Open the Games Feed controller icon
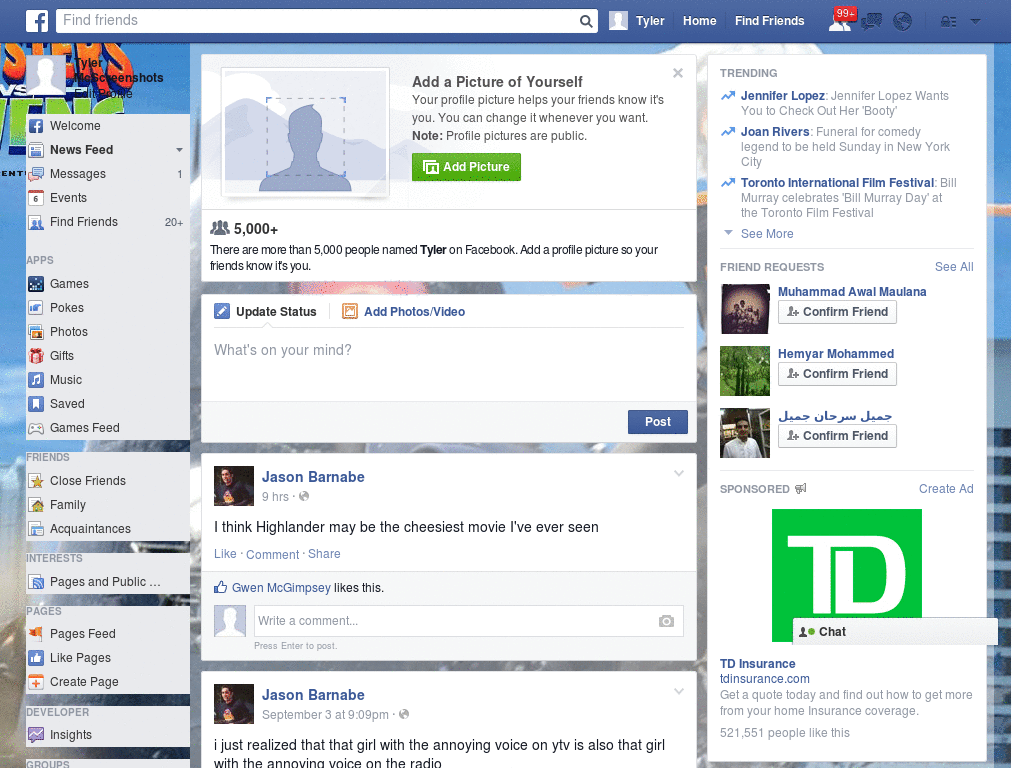Image resolution: width=1024 pixels, height=768 pixels. [36, 428]
